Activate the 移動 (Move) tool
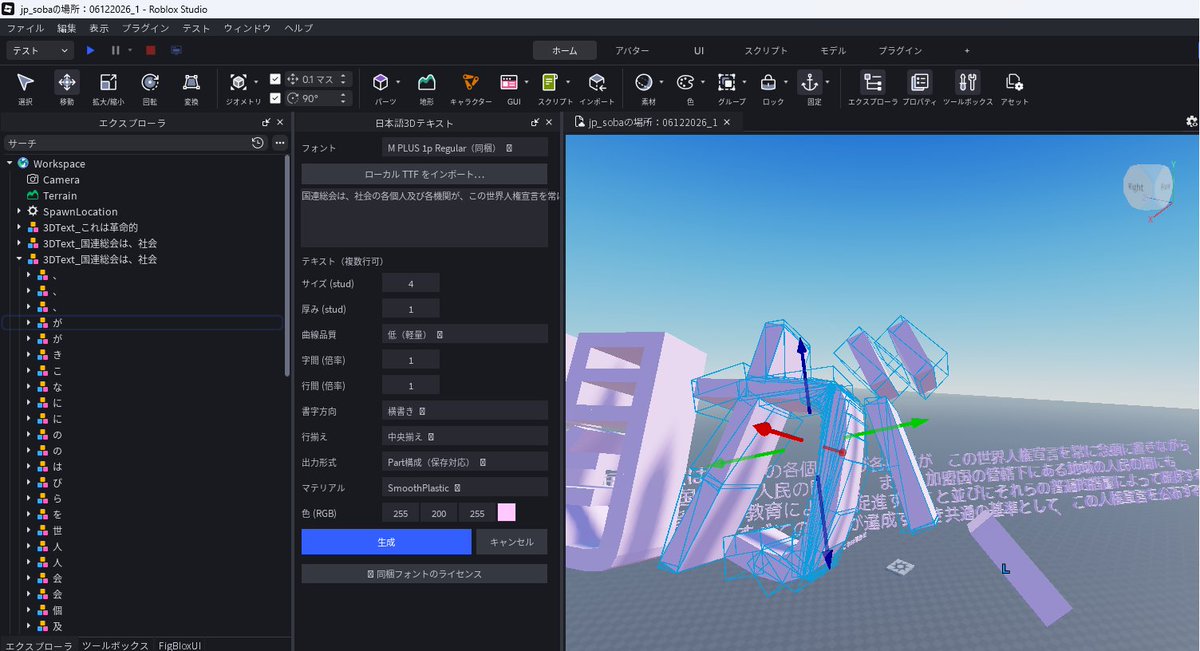Screen dimensions: 1200x651 (x=67, y=83)
